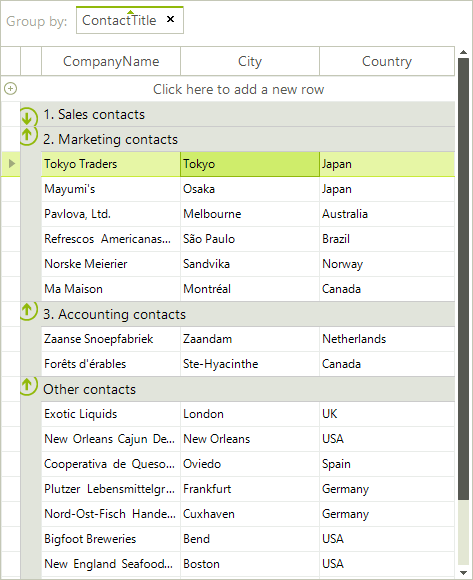This screenshot has width=473, height=580.
Task: Collapse the Other contacts group
Action: [28, 387]
